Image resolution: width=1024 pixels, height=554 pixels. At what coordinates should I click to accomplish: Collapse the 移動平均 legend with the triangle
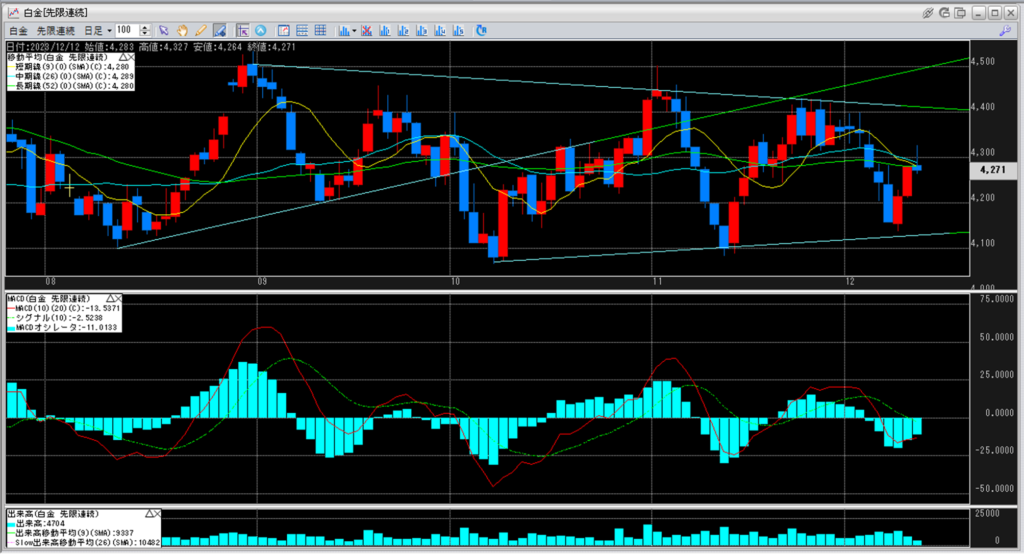pyautogui.click(x=123, y=57)
